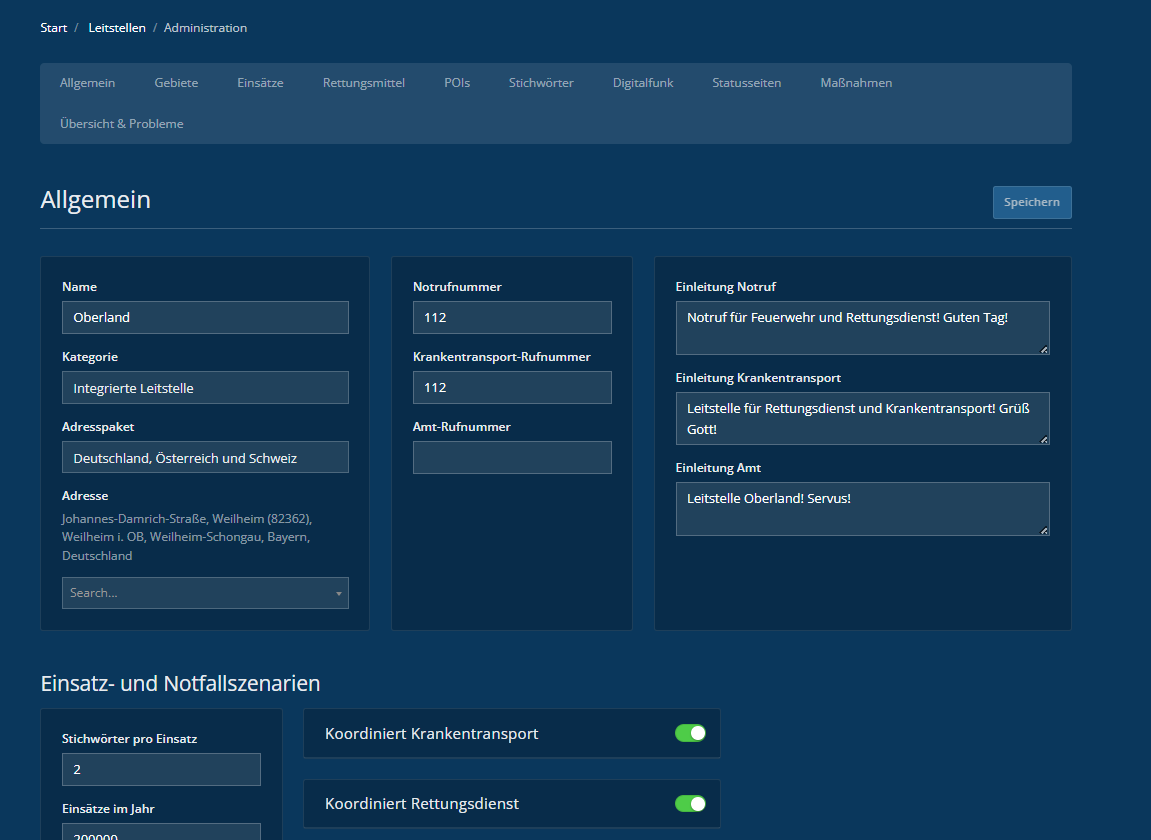This screenshot has width=1151, height=840.
Task: Go to the Rettungsmittel tab
Action: click(x=363, y=83)
